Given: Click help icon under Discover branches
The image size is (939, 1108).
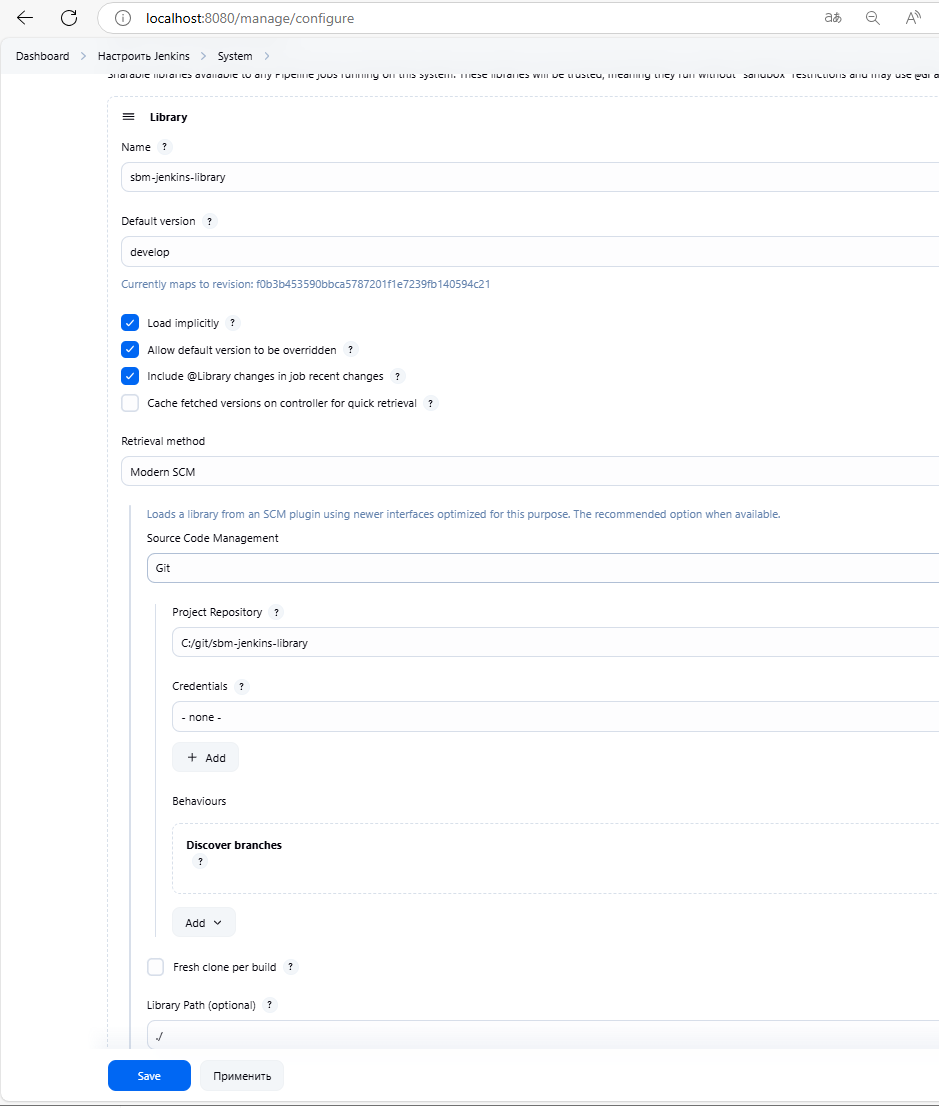Looking at the screenshot, I should click(200, 862).
